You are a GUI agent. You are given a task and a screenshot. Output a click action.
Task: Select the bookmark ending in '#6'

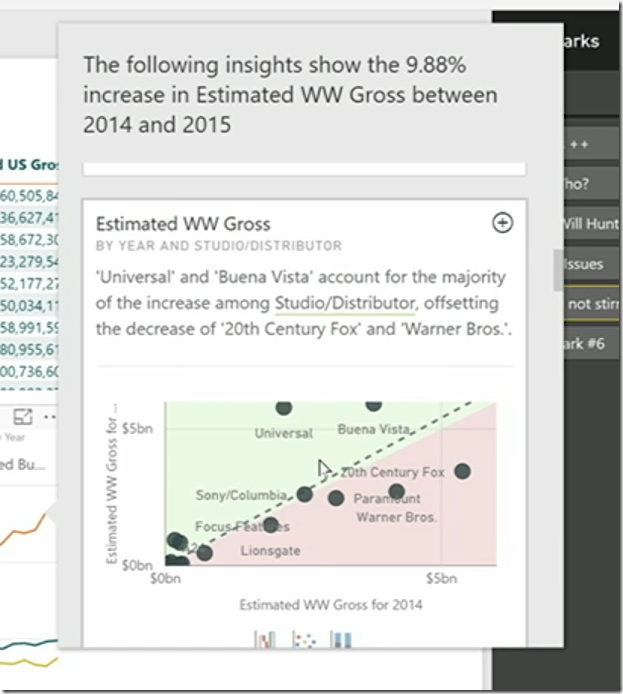click(591, 345)
